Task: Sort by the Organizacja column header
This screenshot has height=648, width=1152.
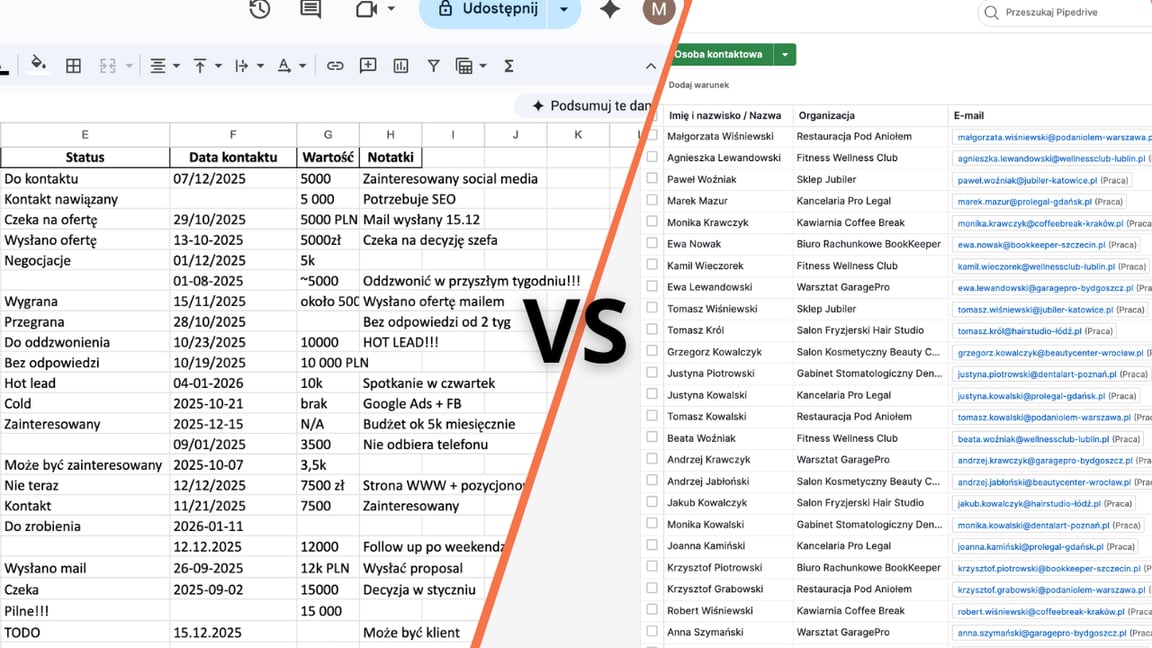Action: tap(826, 115)
